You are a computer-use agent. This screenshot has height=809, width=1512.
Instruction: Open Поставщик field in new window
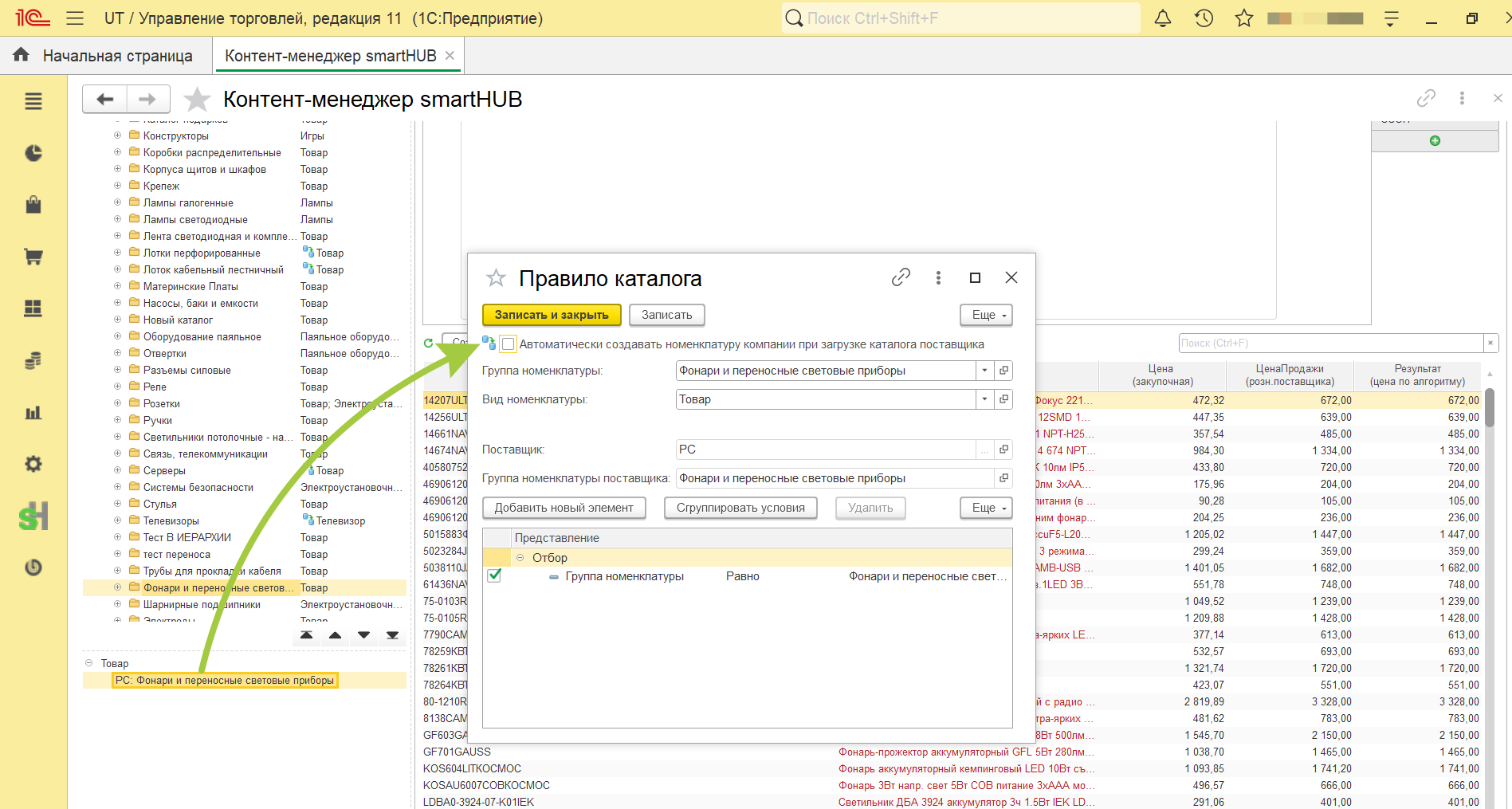[x=1003, y=450]
